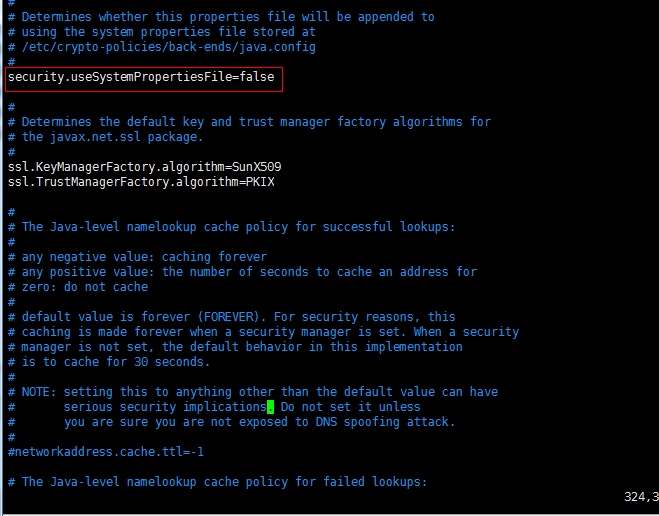Click the 'is to cache for 30 seconds' line
Viewport: 659px width, 516px height.
coord(112,362)
